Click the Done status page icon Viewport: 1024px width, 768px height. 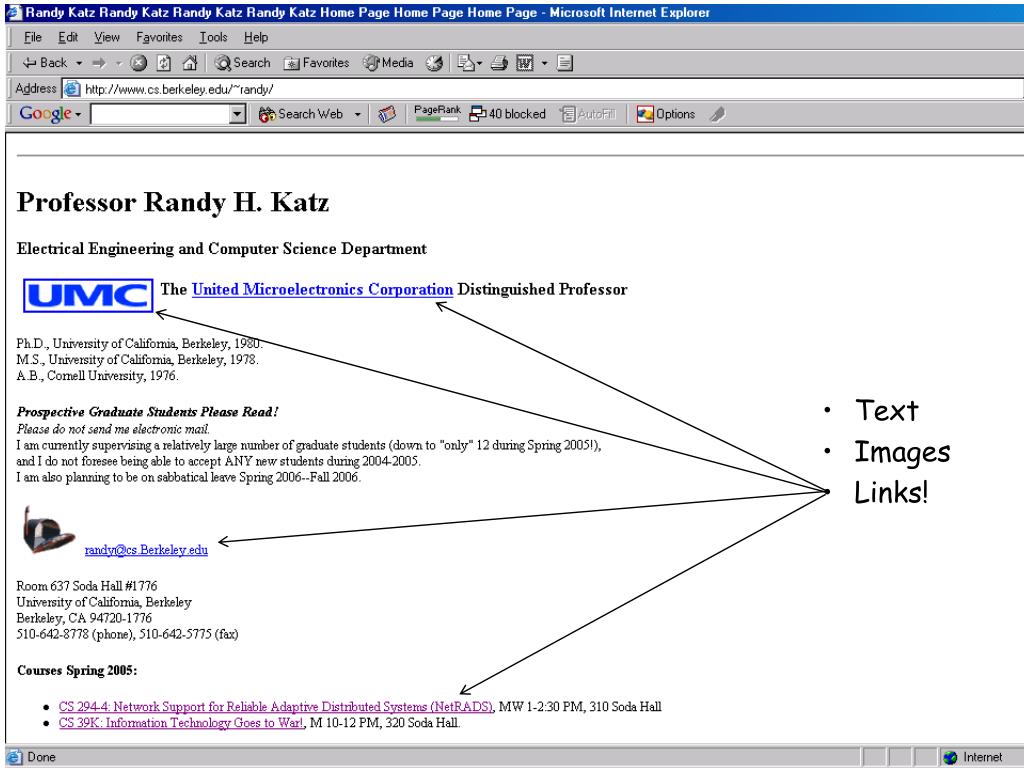coord(14,757)
